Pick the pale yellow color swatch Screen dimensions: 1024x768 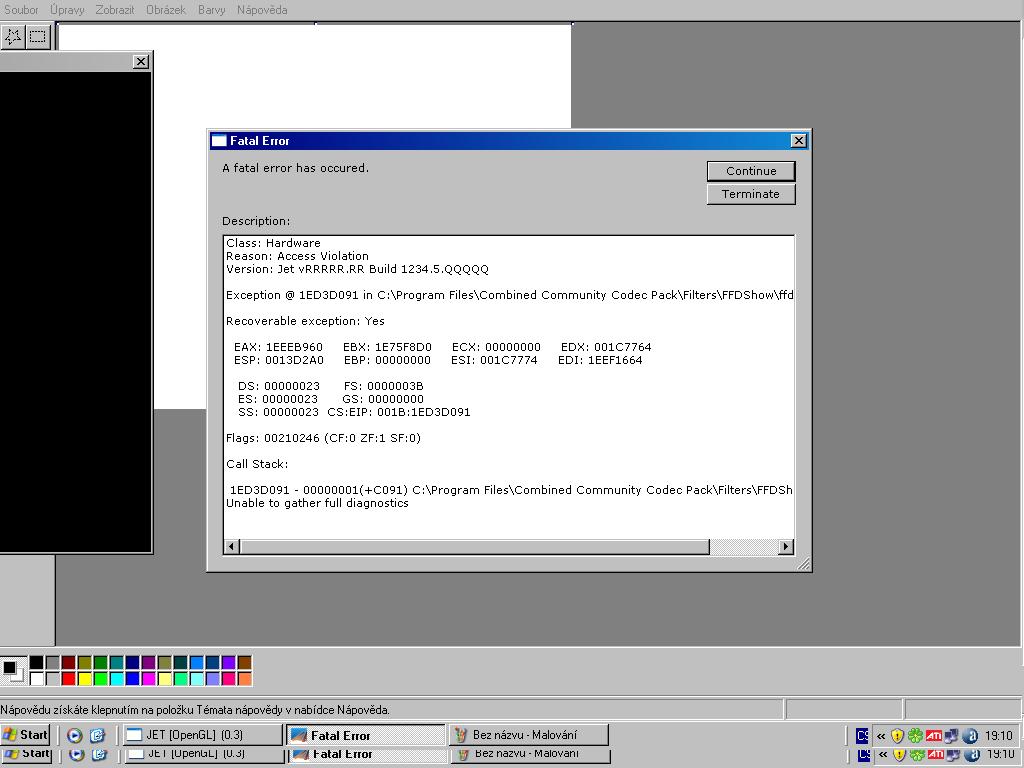(165, 679)
